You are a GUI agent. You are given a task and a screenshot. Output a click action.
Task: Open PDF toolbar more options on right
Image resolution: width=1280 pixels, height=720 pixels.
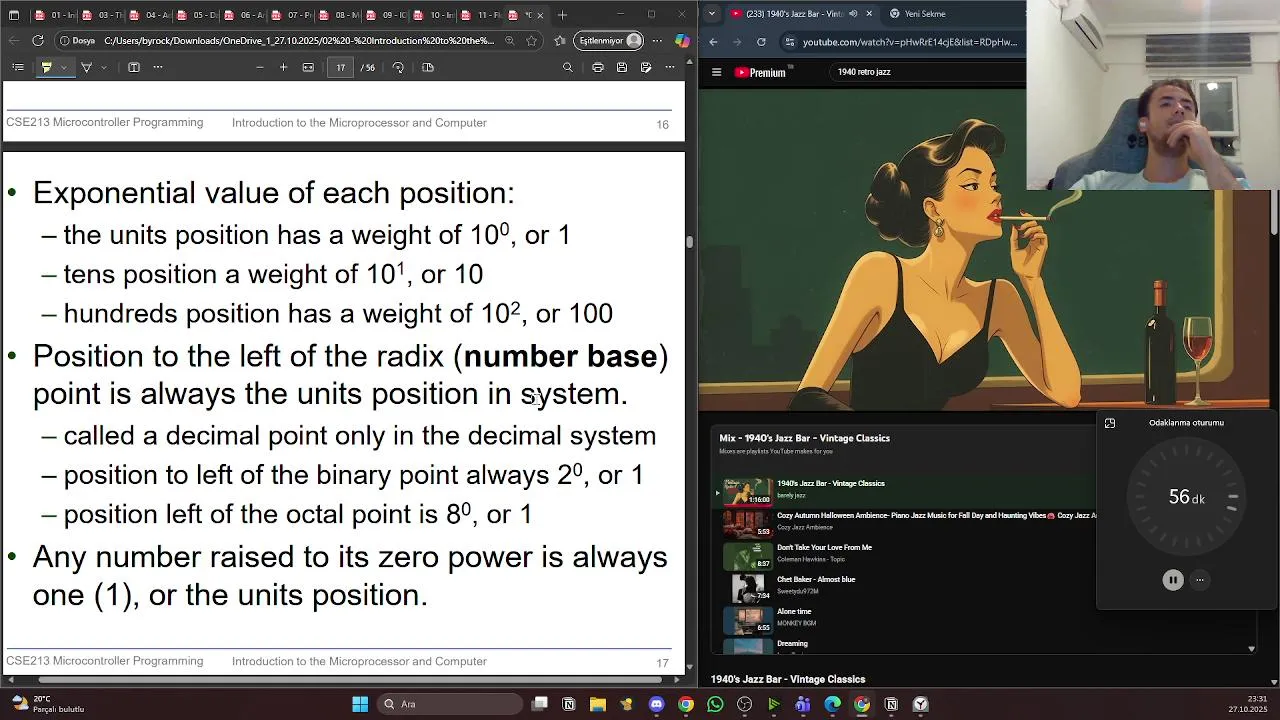pyautogui.click(x=670, y=67)
